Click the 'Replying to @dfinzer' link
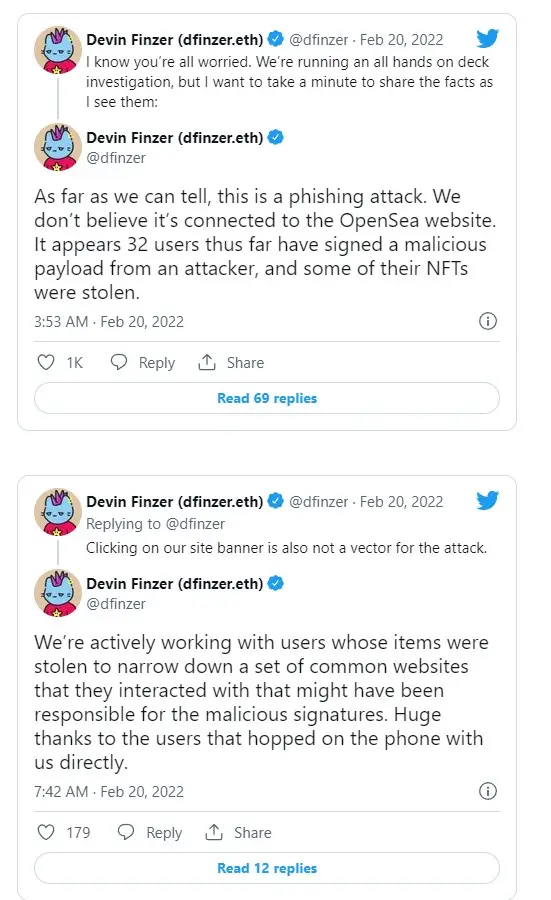This screenshot has width=551, height=900. point(156,523)
